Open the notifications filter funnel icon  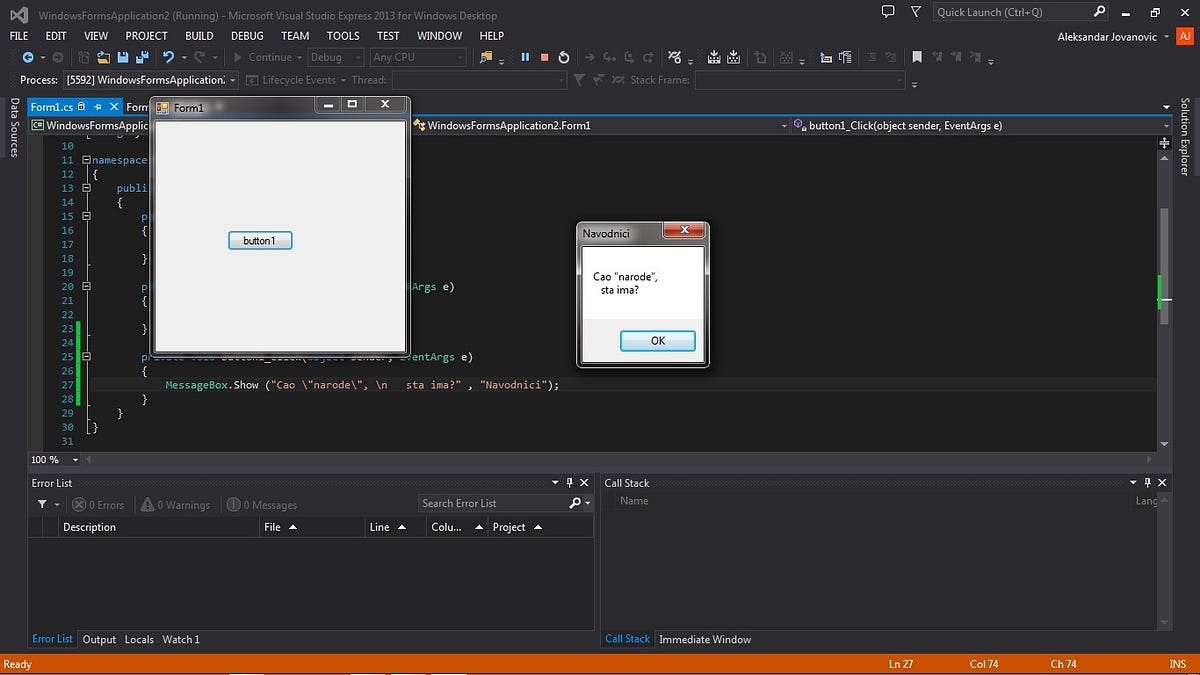tap(916, 12)
